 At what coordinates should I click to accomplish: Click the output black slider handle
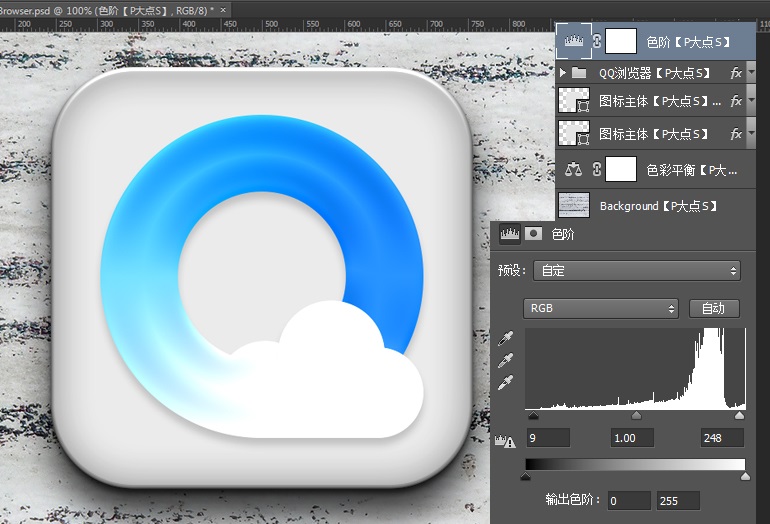(525, 476)
